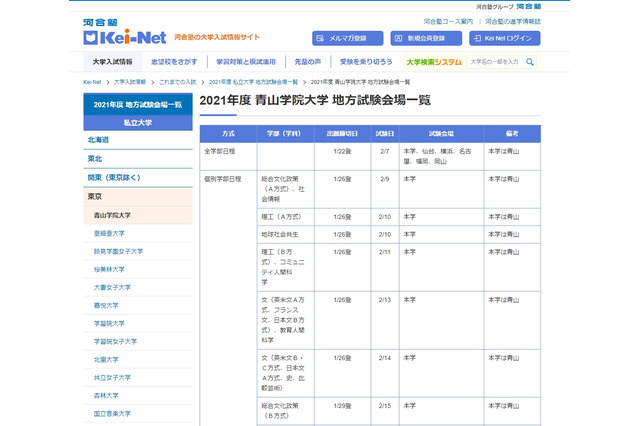Viewport: 640px width, 426px height.
Task: Click the page title 青山学院大学 地方試験会場一覧
Action: click(x=315, y=100)
